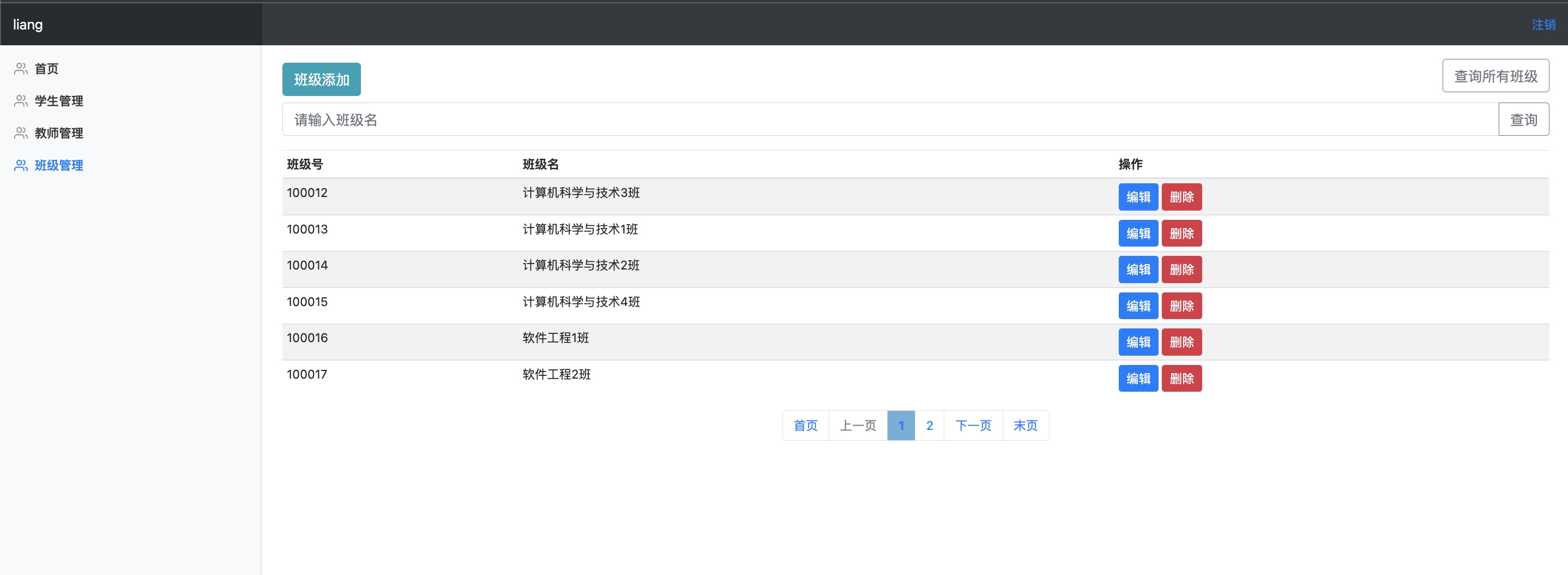Image resolution: width=1568 pixels, height=575 pixels.
Task: Click the 操作 column header
Action: pos(1130,164)
